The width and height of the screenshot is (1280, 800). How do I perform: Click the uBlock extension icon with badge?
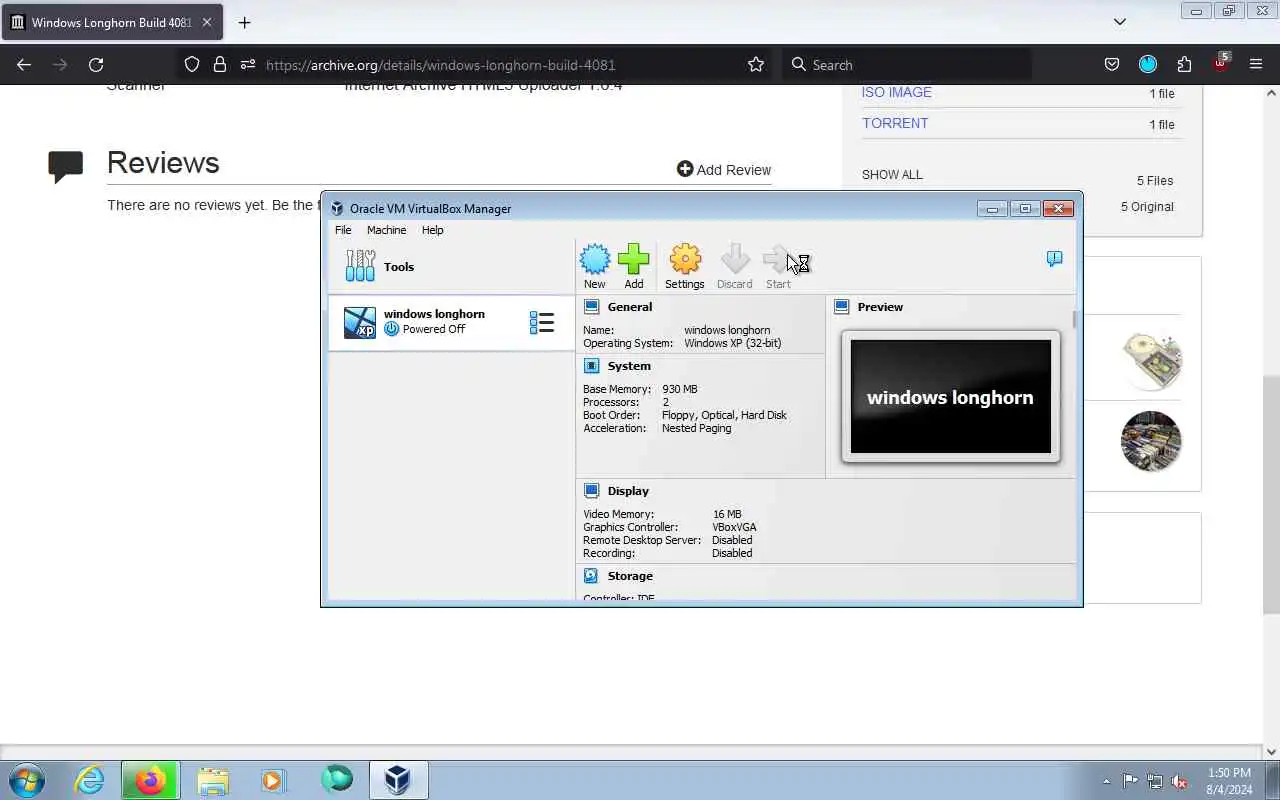click(x=1220, y=63)
